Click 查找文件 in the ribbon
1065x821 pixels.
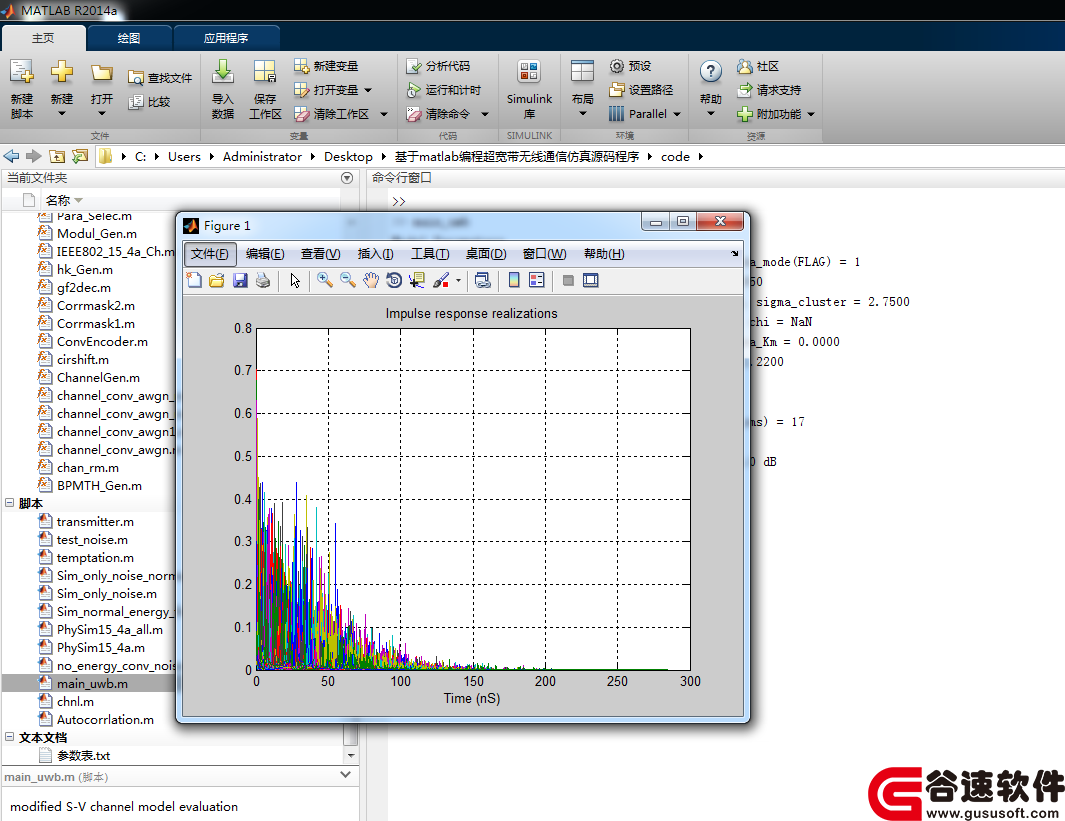click(160, 78)
